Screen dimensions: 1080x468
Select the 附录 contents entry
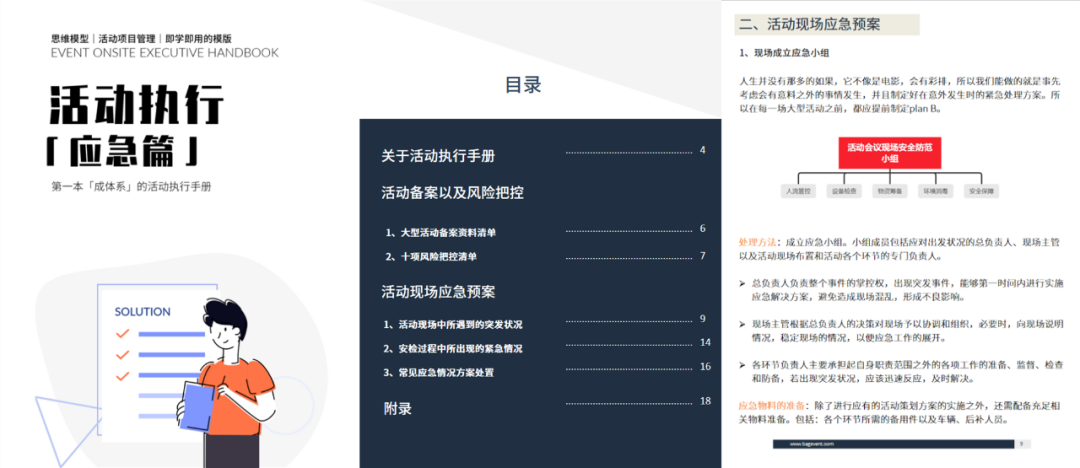397,408
